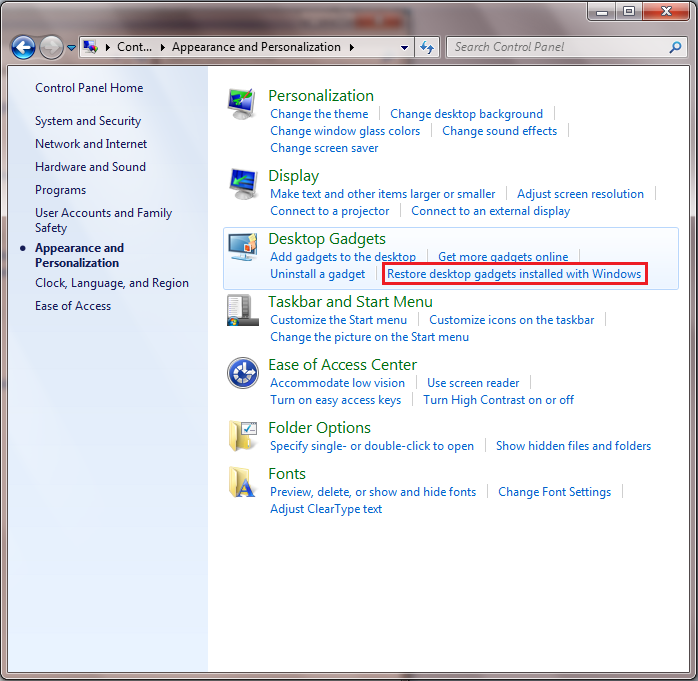
Task: Click Connect to a projector
Action: coord(329,211)
